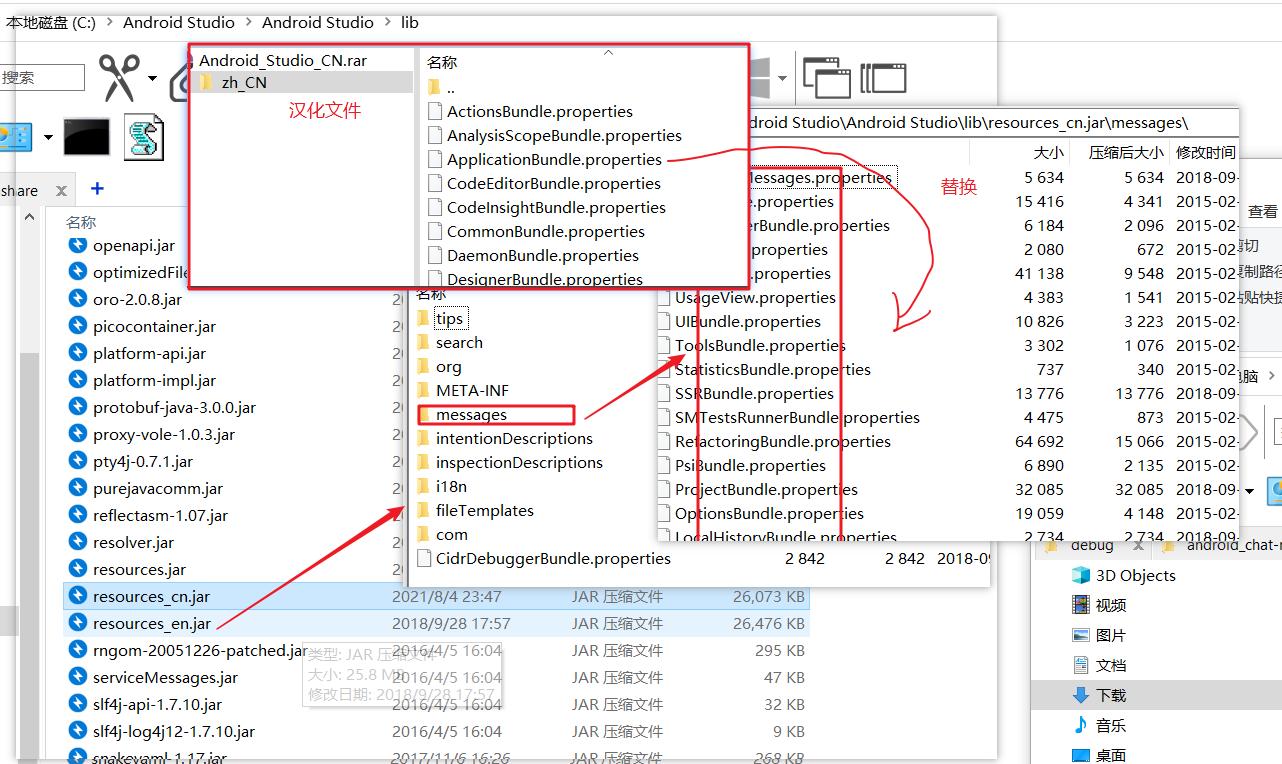This screenshot has height=764, width=1282.
Task: Click the 压缩后大小 column header
Action: tap(1126, 153)
